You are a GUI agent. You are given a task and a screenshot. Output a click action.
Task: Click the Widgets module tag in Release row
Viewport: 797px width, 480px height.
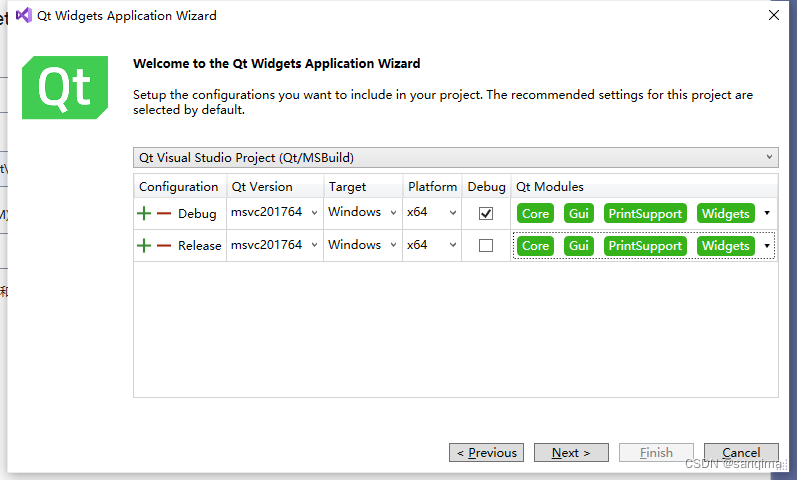[725, 246]
